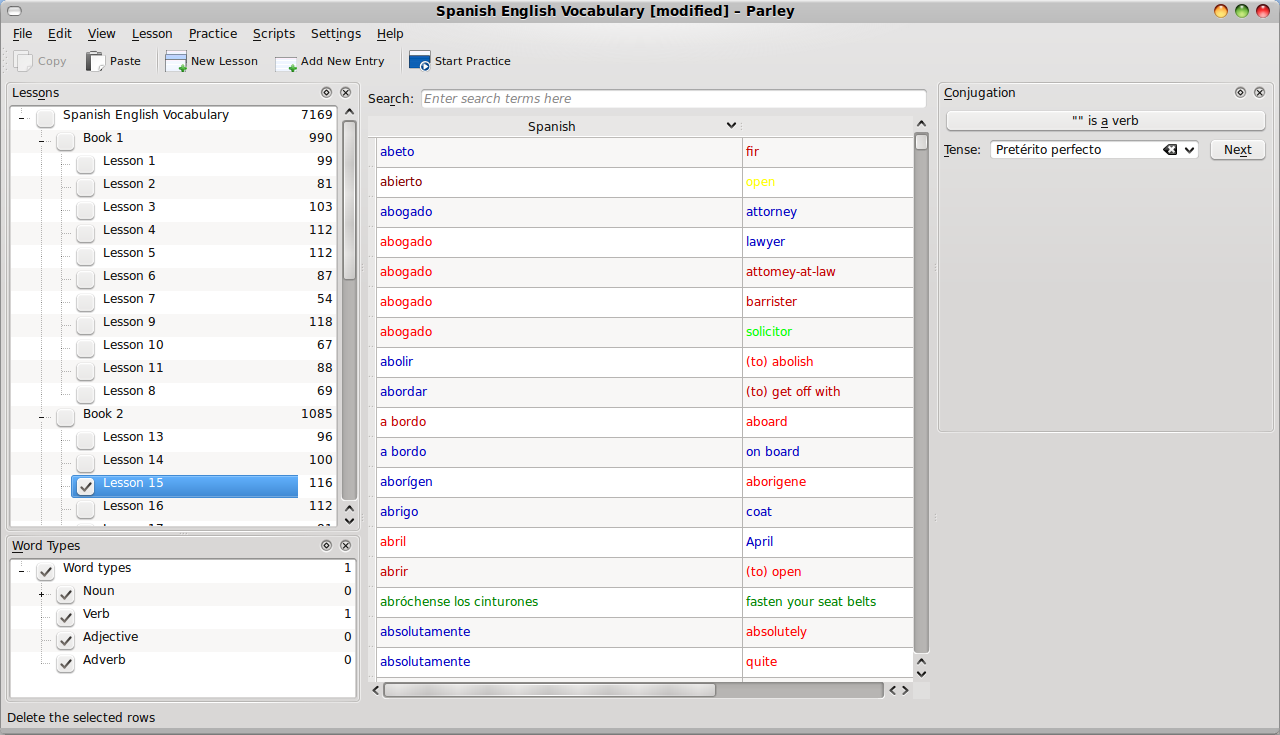1280x735 pixels.
Task: Open the Tense dropdown
Action: point(1189,149)
